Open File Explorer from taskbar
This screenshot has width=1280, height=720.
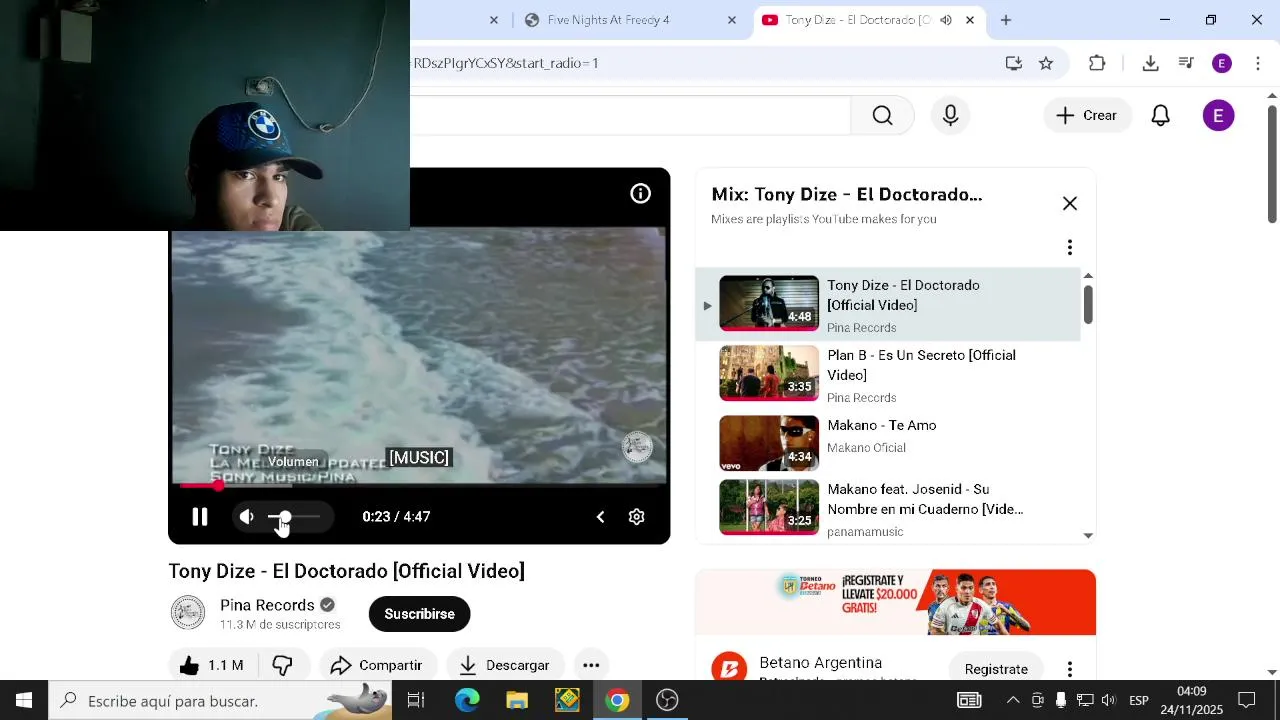[x=517, y=700]
